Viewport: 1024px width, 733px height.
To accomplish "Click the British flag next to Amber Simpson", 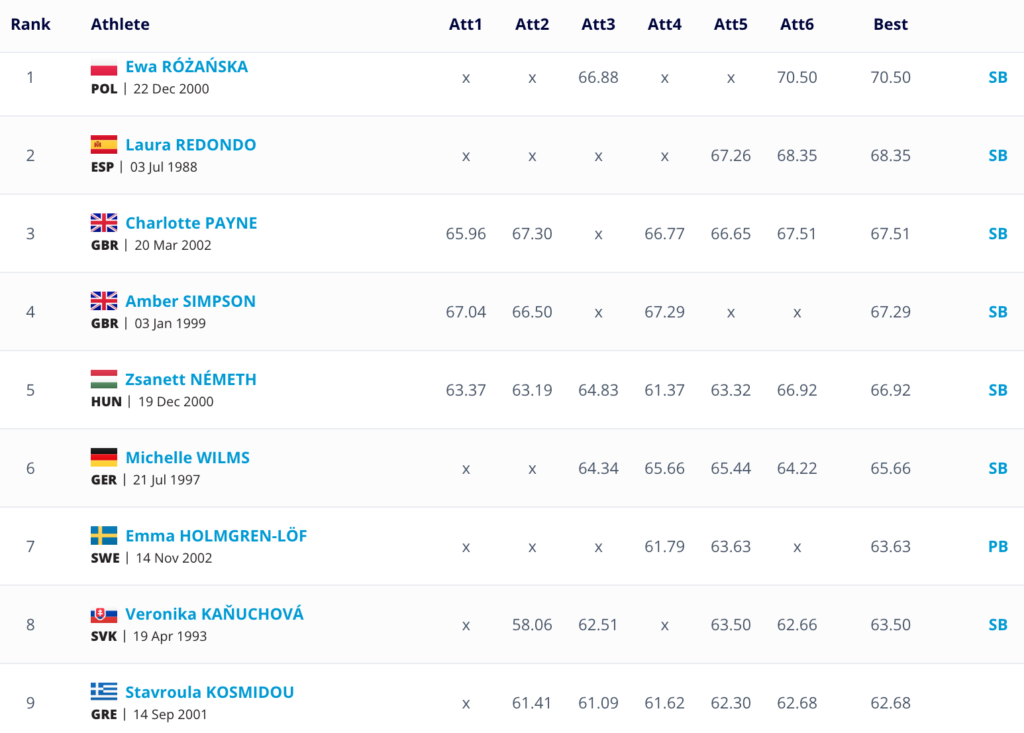I will point(104,301).
